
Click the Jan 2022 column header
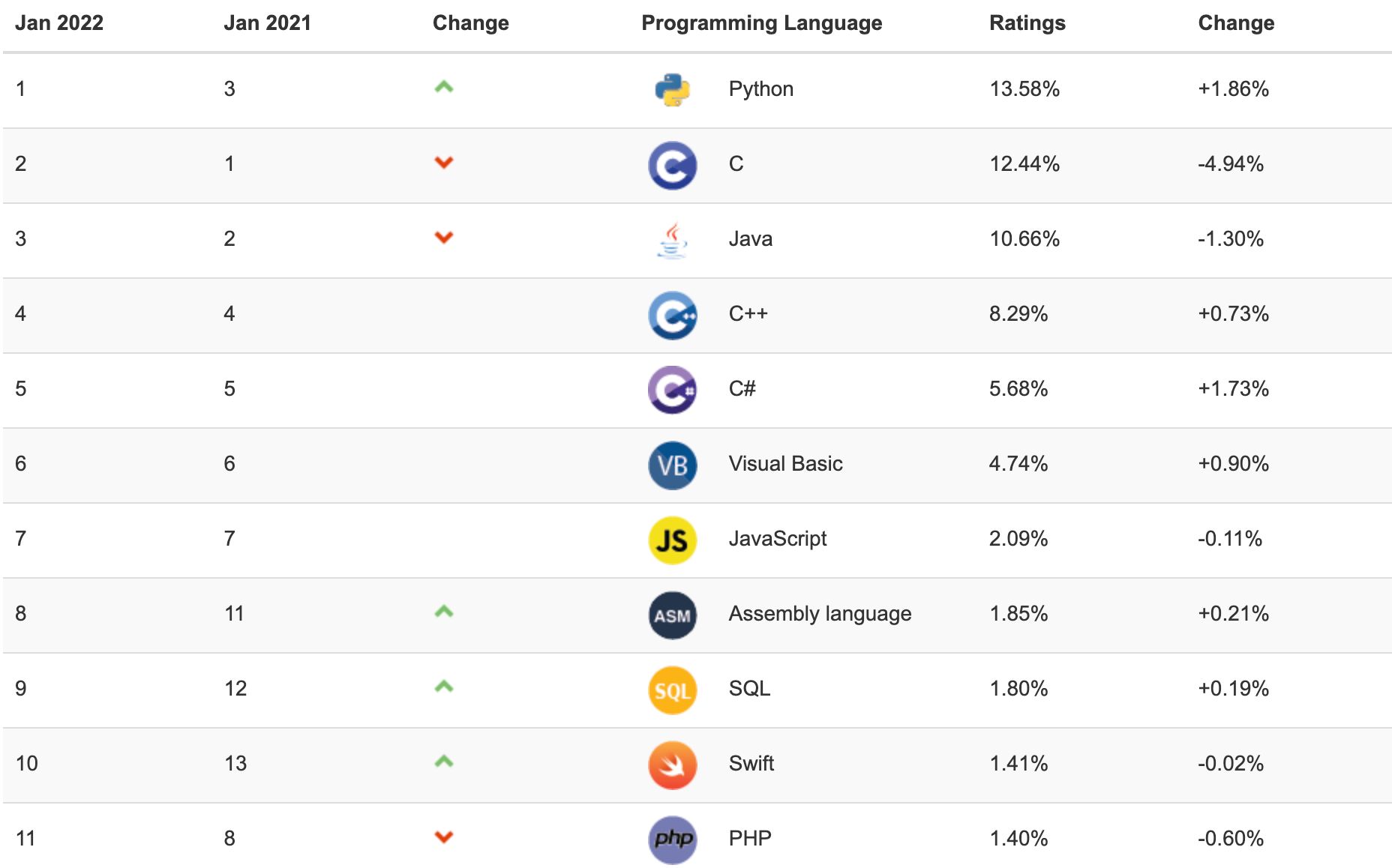(x=59, y=23)
